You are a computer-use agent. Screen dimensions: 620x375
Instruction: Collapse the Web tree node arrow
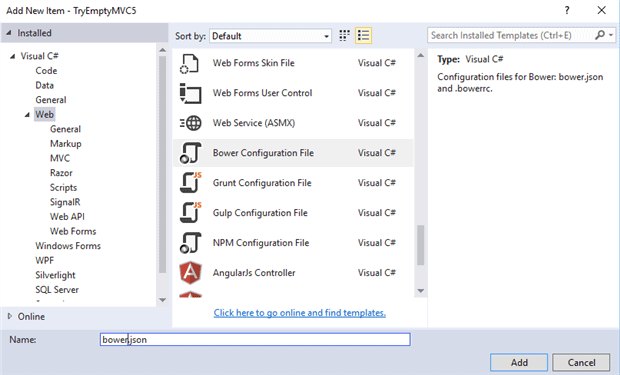tap(27, 115)
